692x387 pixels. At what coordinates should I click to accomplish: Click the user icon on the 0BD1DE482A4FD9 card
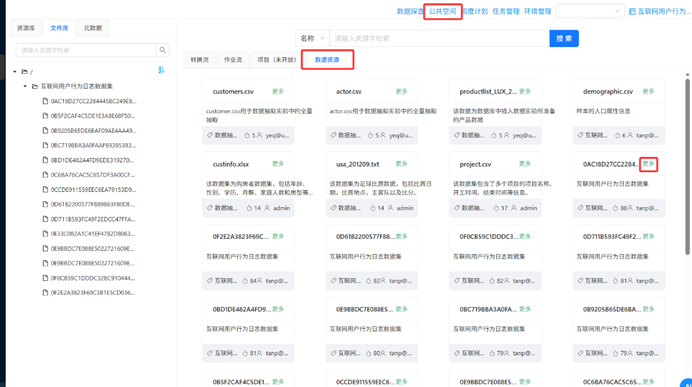[259, 353]
